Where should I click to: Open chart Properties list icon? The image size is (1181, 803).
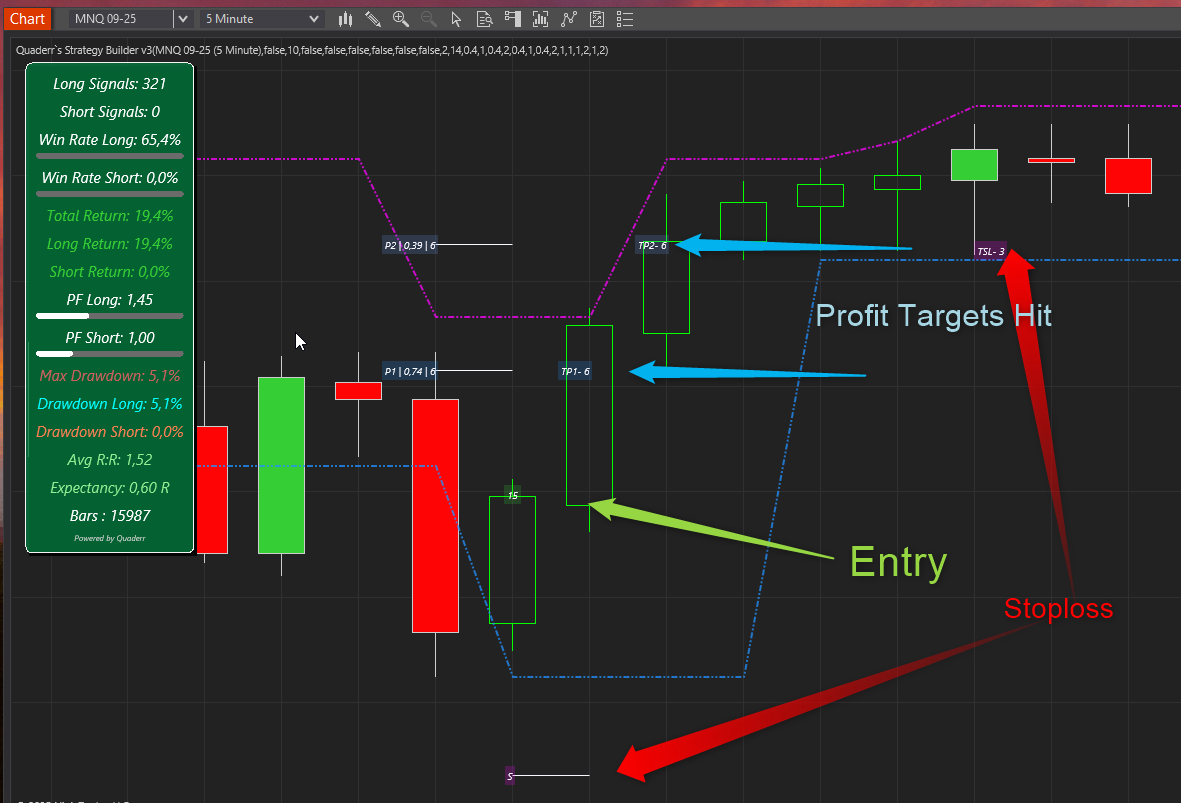[x=625, y=19]
